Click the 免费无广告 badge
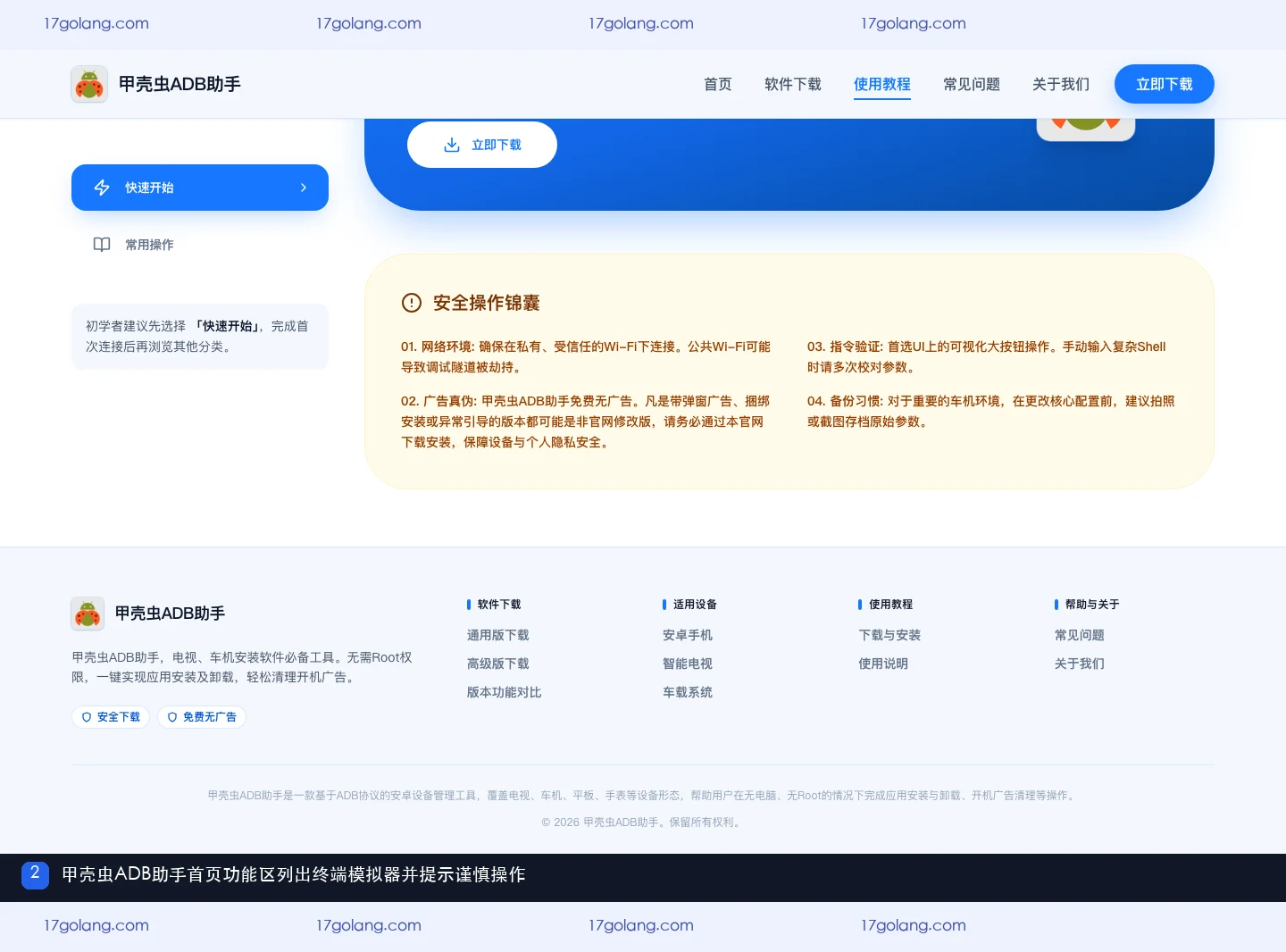Viewport: 1286px width, 952px height. 202,717
